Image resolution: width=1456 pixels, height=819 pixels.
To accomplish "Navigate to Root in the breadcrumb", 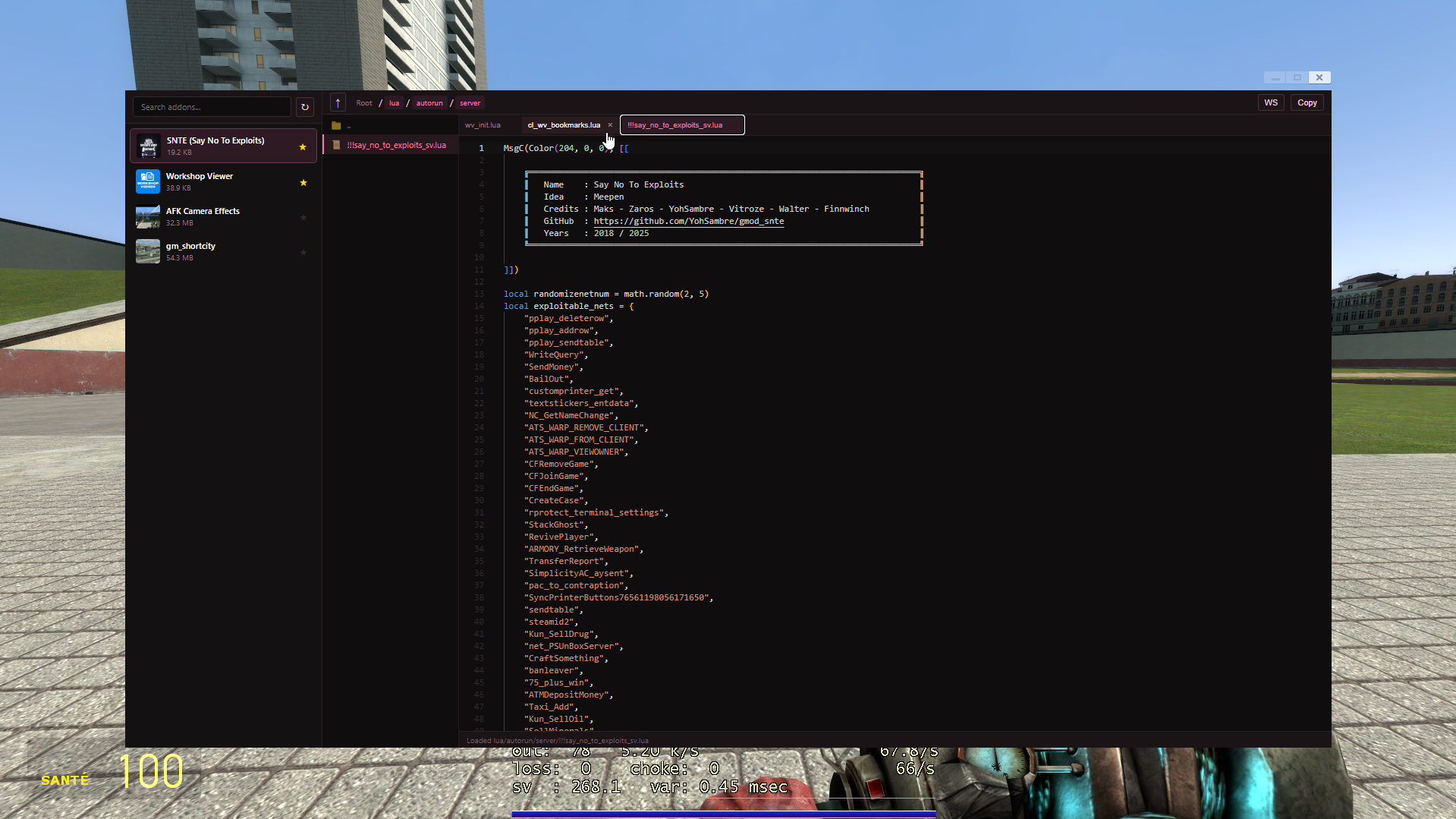I will click(x=363, y=102).
